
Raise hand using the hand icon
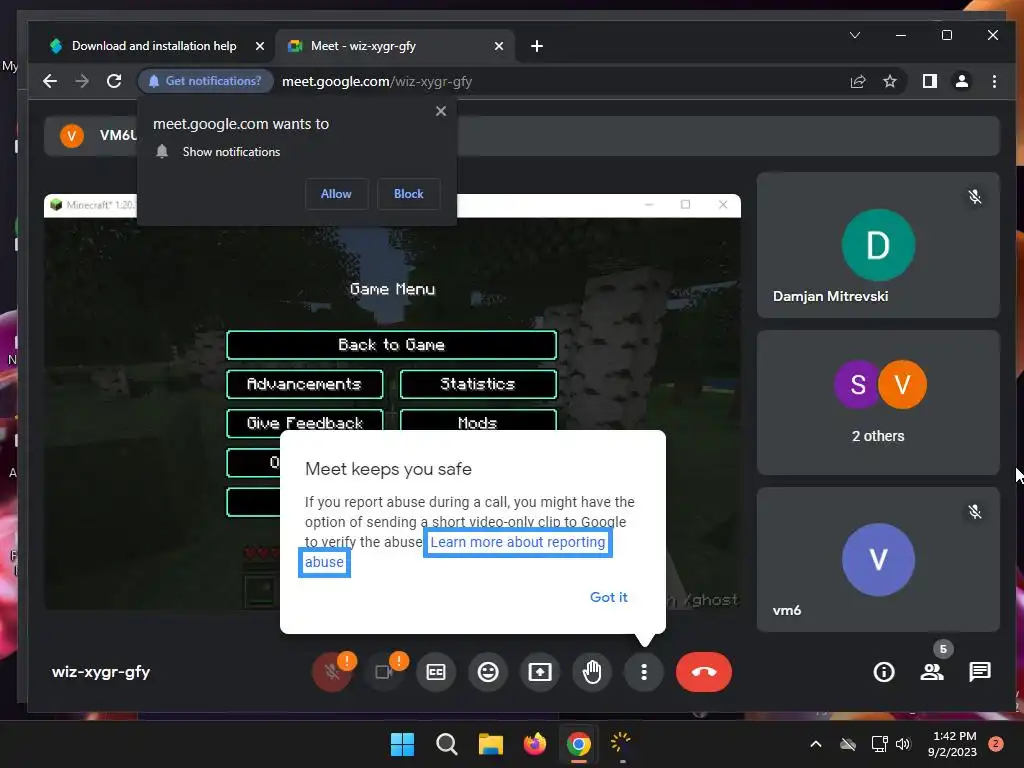tap(592, 671)
